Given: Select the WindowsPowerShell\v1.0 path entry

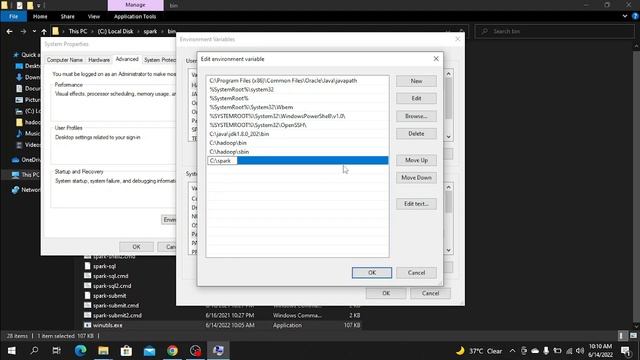Looking at the screenshot, I should point(298,116).
